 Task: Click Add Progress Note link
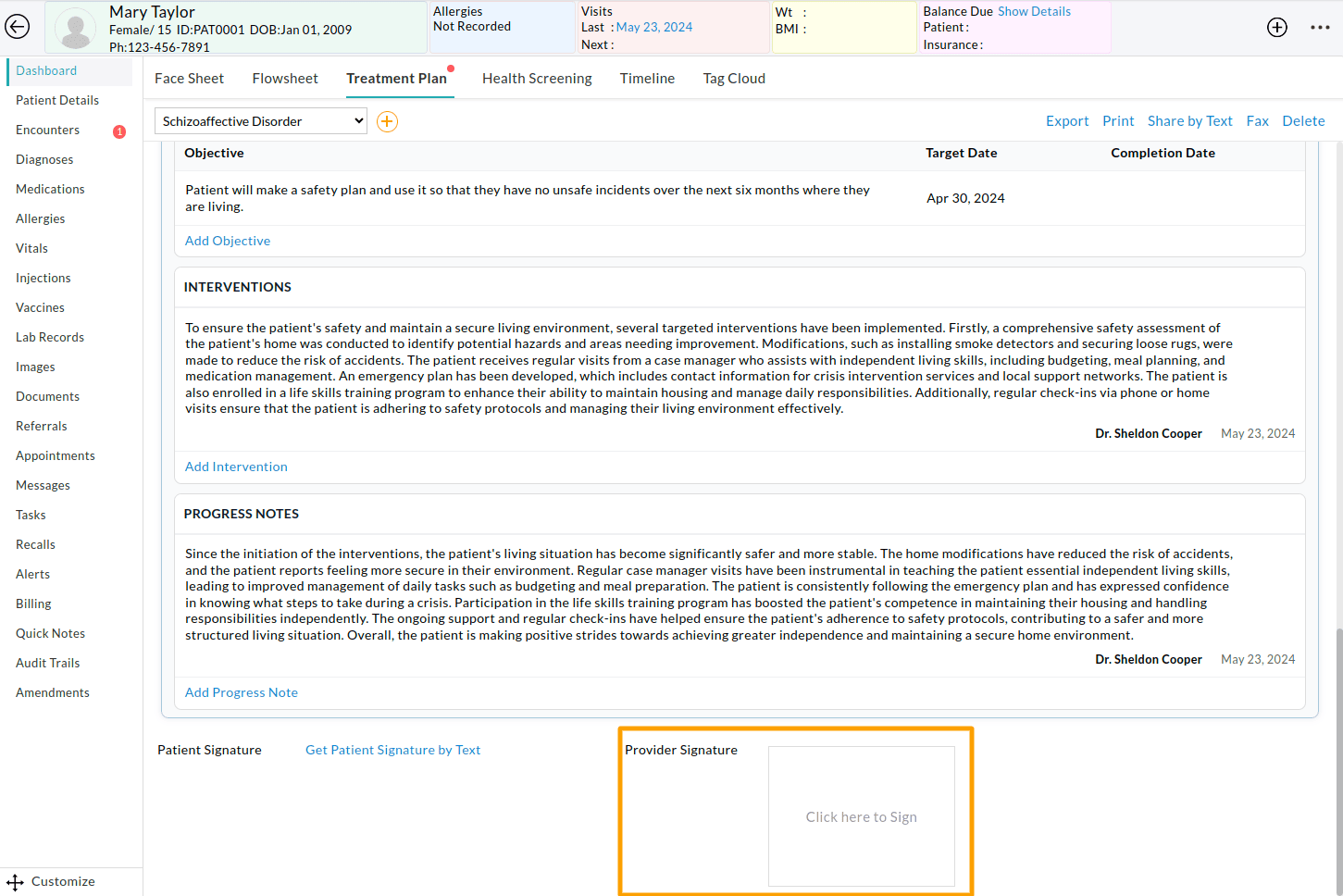[242, 692]
